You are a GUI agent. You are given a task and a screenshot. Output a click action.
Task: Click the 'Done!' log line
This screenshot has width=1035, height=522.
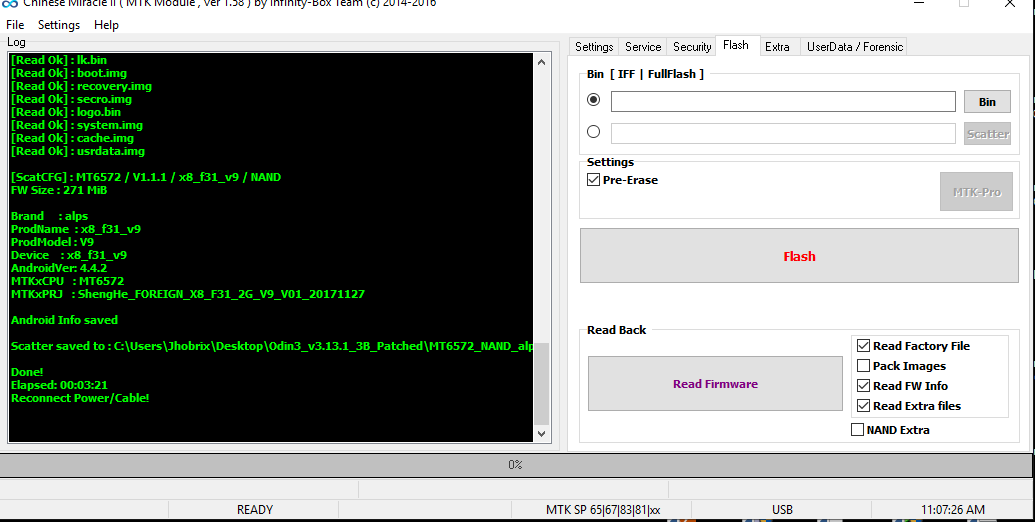[27, 372]
